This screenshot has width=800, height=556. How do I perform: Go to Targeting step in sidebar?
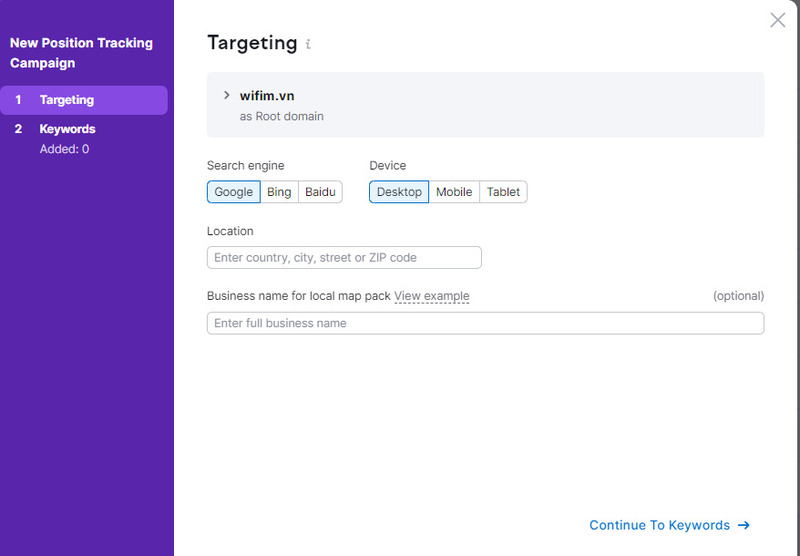point(67,100)
